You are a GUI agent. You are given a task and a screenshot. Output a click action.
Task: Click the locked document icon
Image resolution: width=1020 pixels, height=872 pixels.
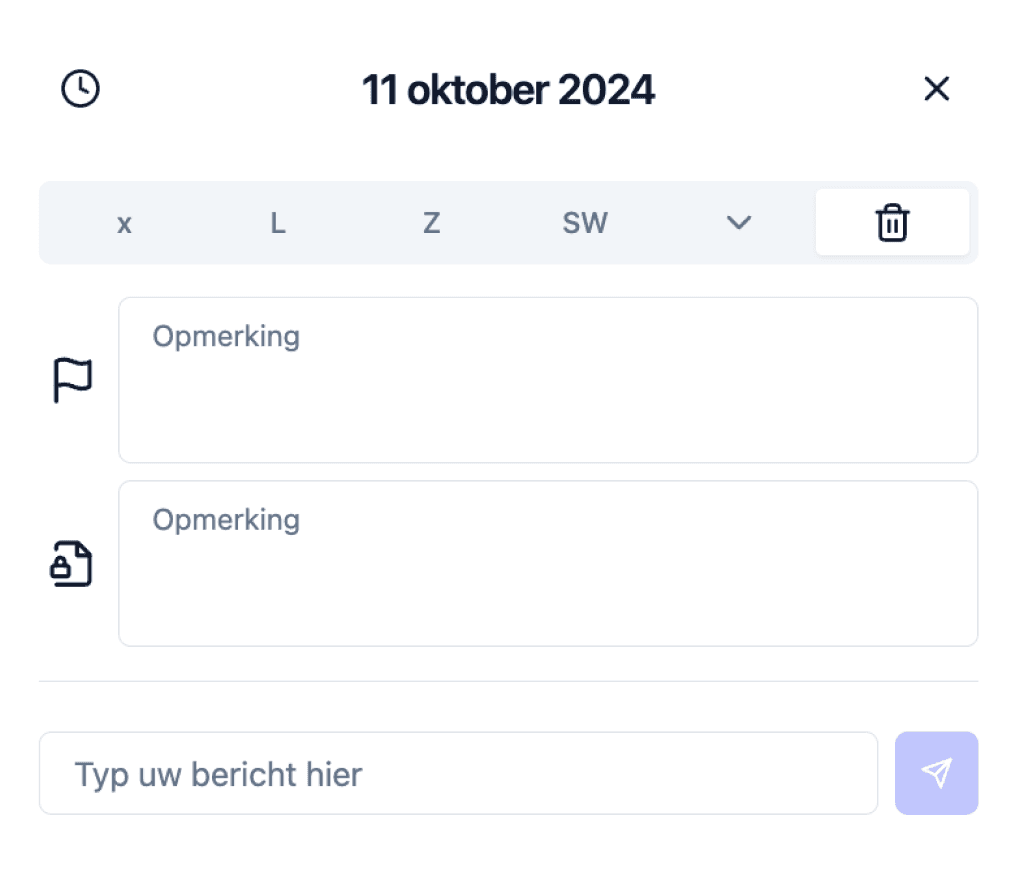click(71, 563)
